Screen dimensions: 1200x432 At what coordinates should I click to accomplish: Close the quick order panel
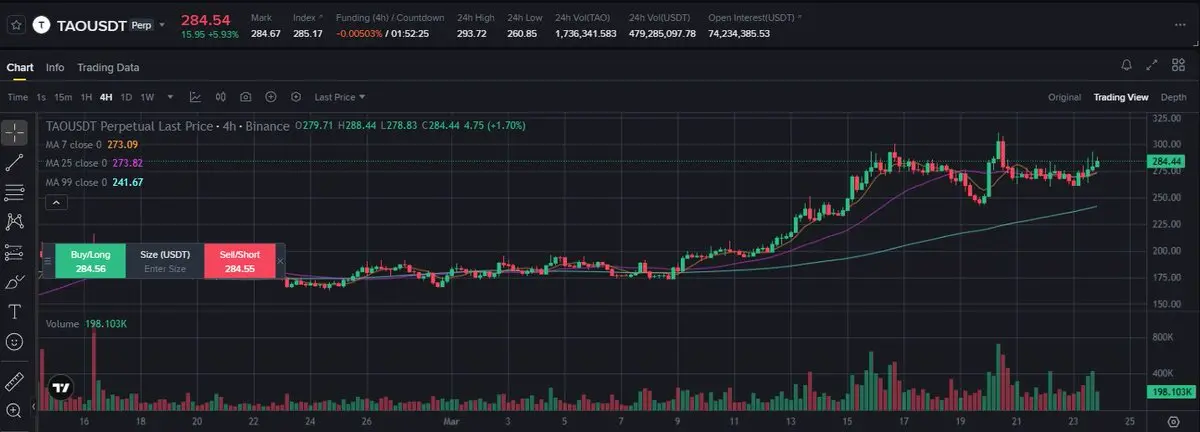[x=280, y=261]
